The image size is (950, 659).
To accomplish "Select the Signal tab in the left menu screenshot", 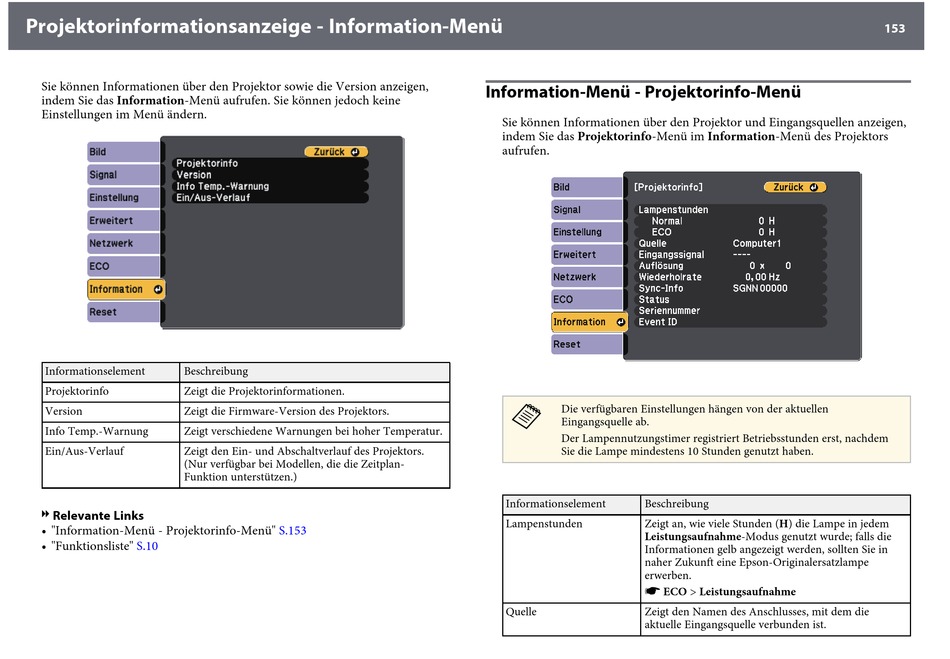I will pos(124,175).
